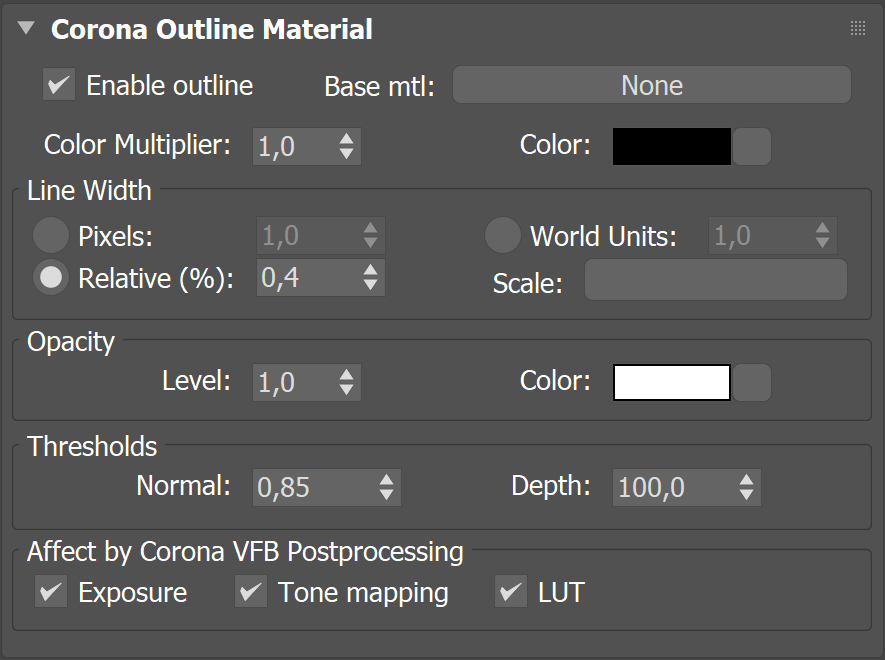Open the black outline Color swatch
This screenshot has width=885, height=660.
672,146
